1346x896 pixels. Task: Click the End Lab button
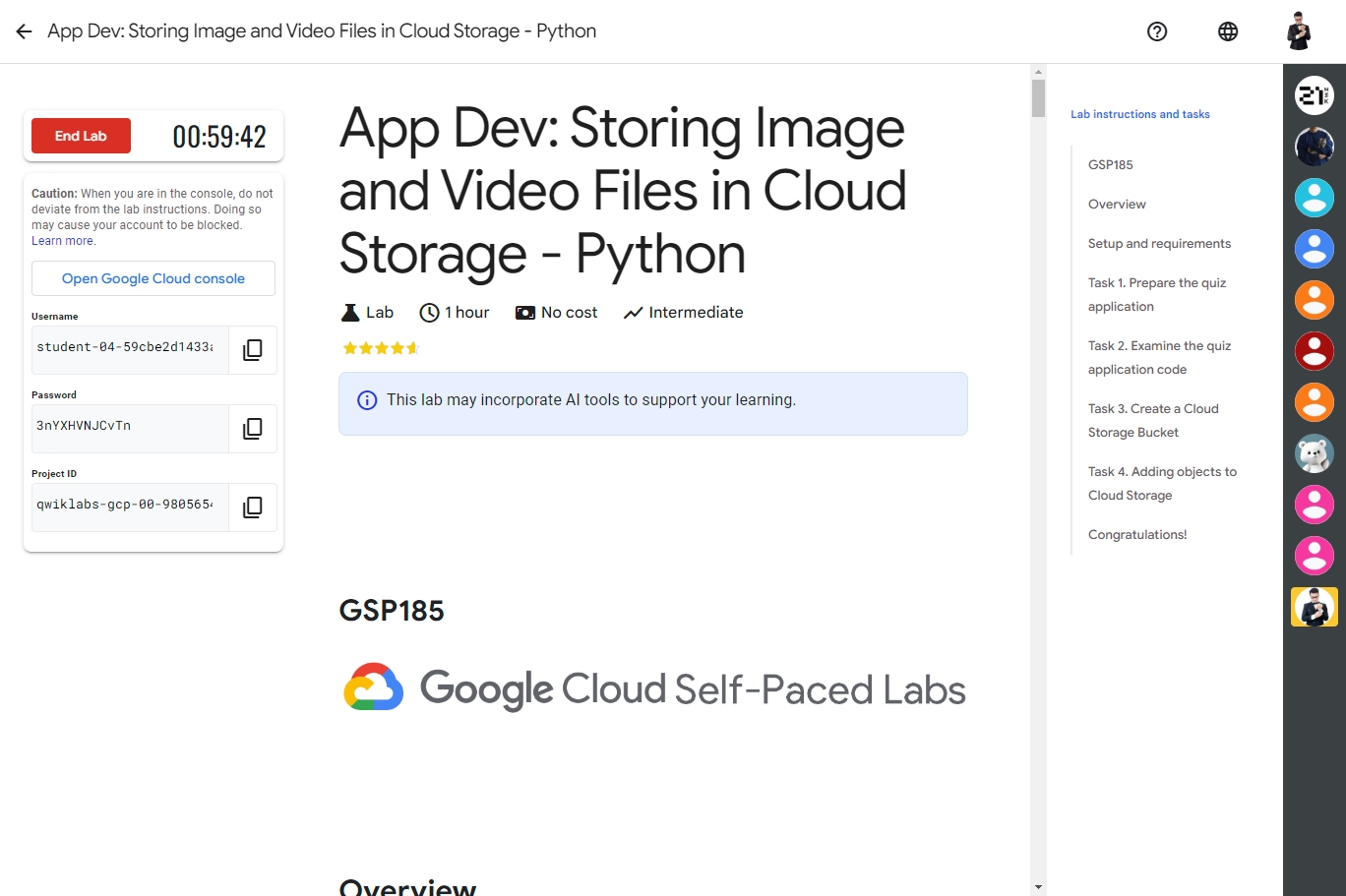[81, 136]
